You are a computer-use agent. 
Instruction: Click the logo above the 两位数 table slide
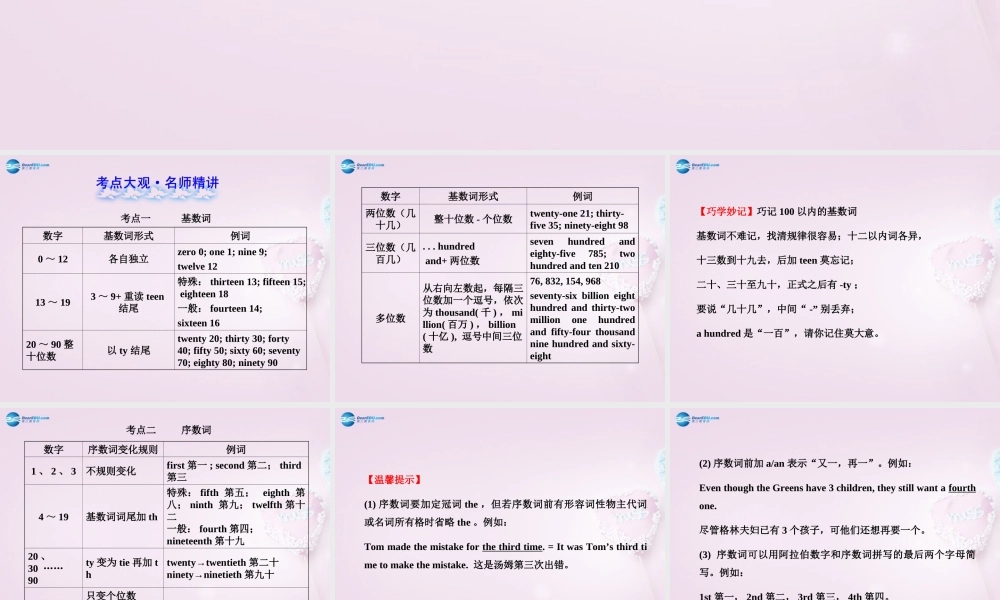tap(362, 166)
